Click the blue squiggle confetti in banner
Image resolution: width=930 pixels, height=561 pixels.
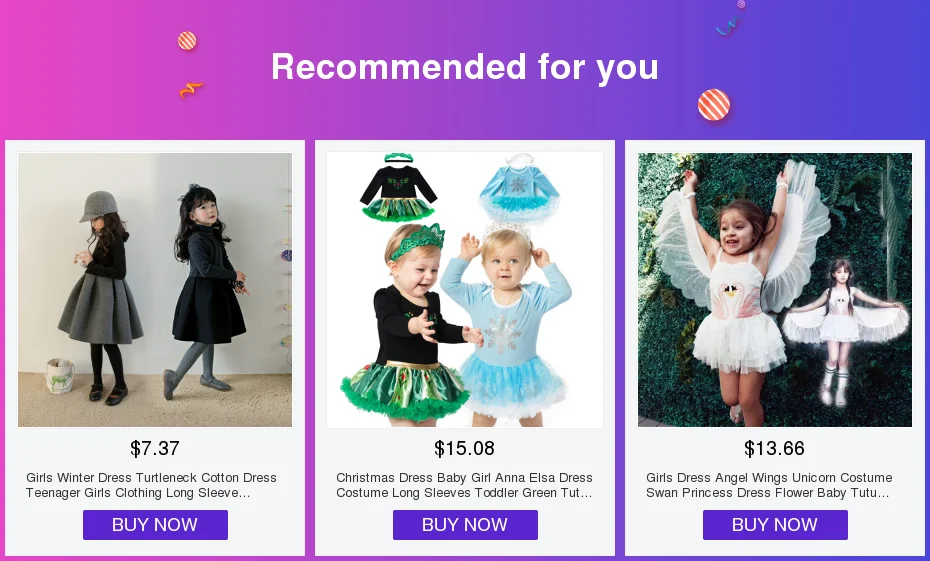[728, 26]
